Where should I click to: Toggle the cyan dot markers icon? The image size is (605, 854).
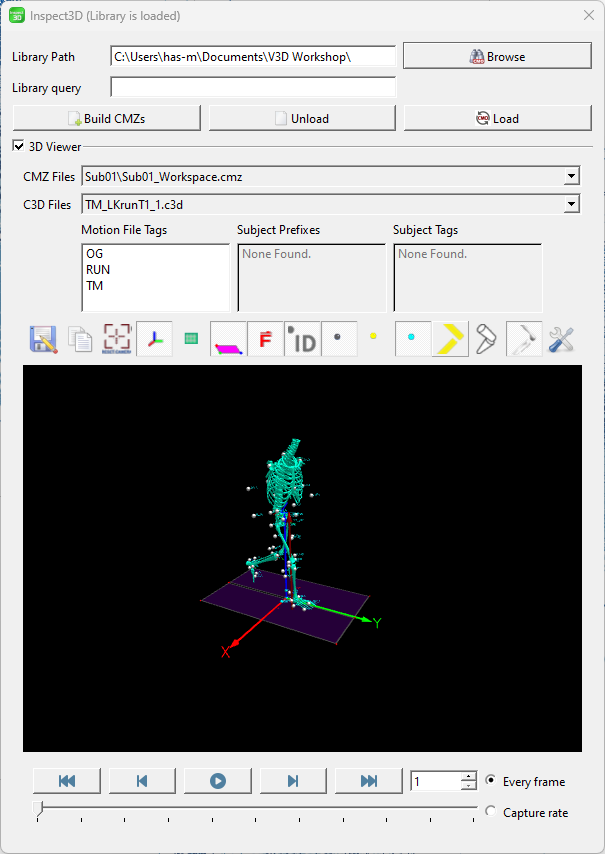pyautogui.click(x=413, y=339)
